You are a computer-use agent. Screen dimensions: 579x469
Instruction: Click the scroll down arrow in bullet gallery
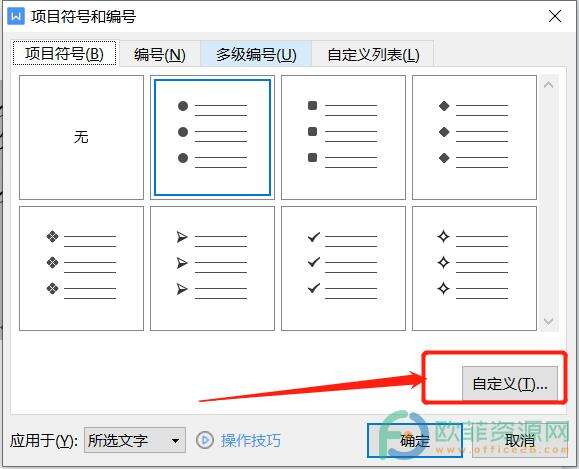click(549, 321)
